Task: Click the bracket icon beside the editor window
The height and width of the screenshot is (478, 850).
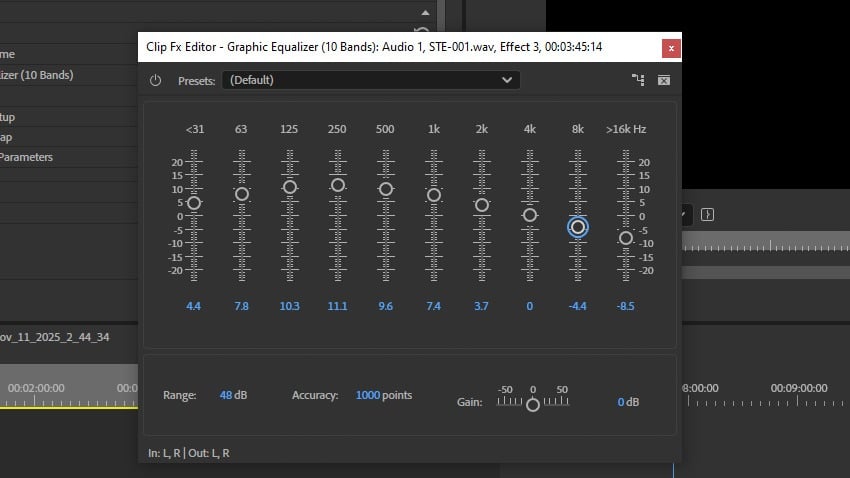Action: coord(707,214)
